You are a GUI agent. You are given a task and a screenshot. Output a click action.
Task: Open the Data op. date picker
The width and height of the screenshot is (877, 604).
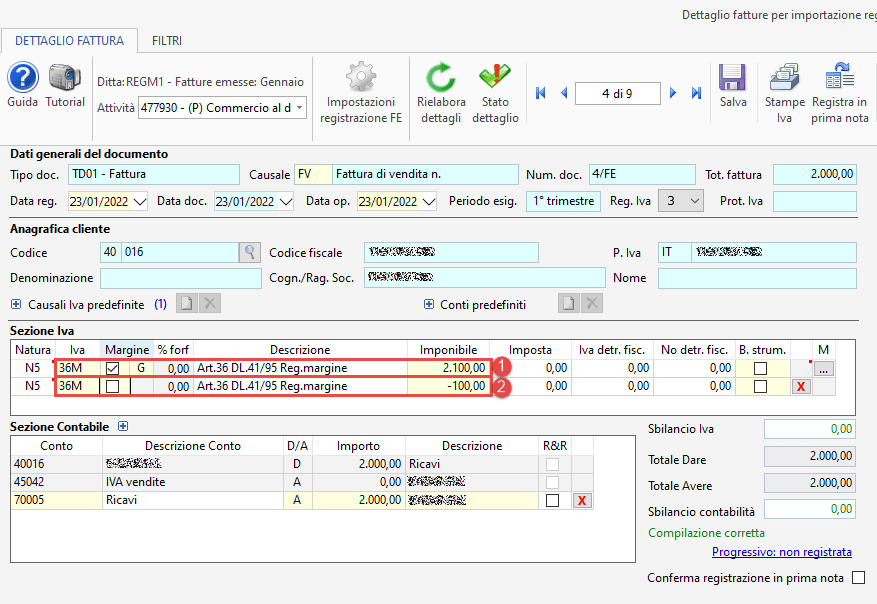pos(429,201)
